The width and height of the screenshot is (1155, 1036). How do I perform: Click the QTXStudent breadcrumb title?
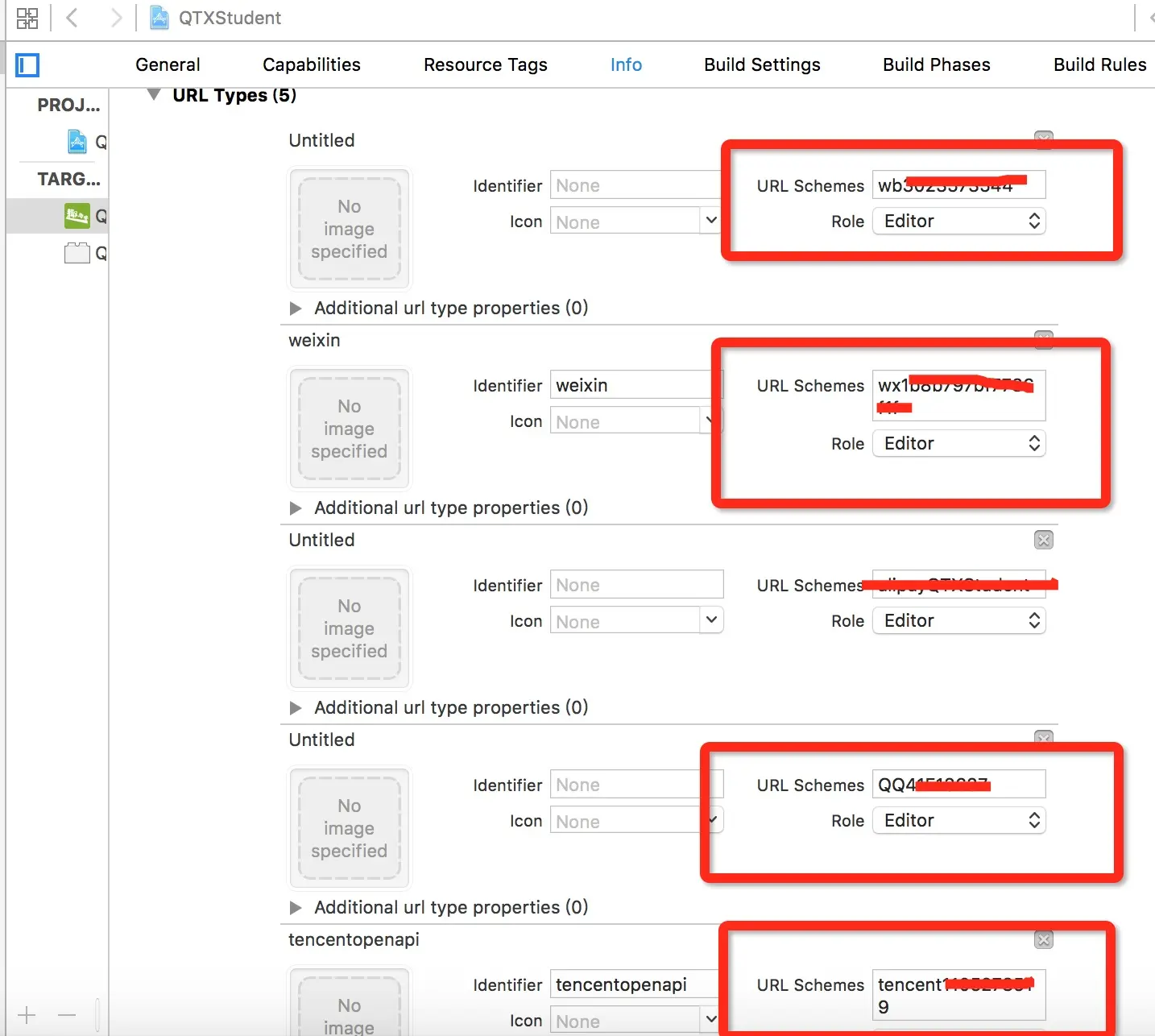(x=230, y=18)
